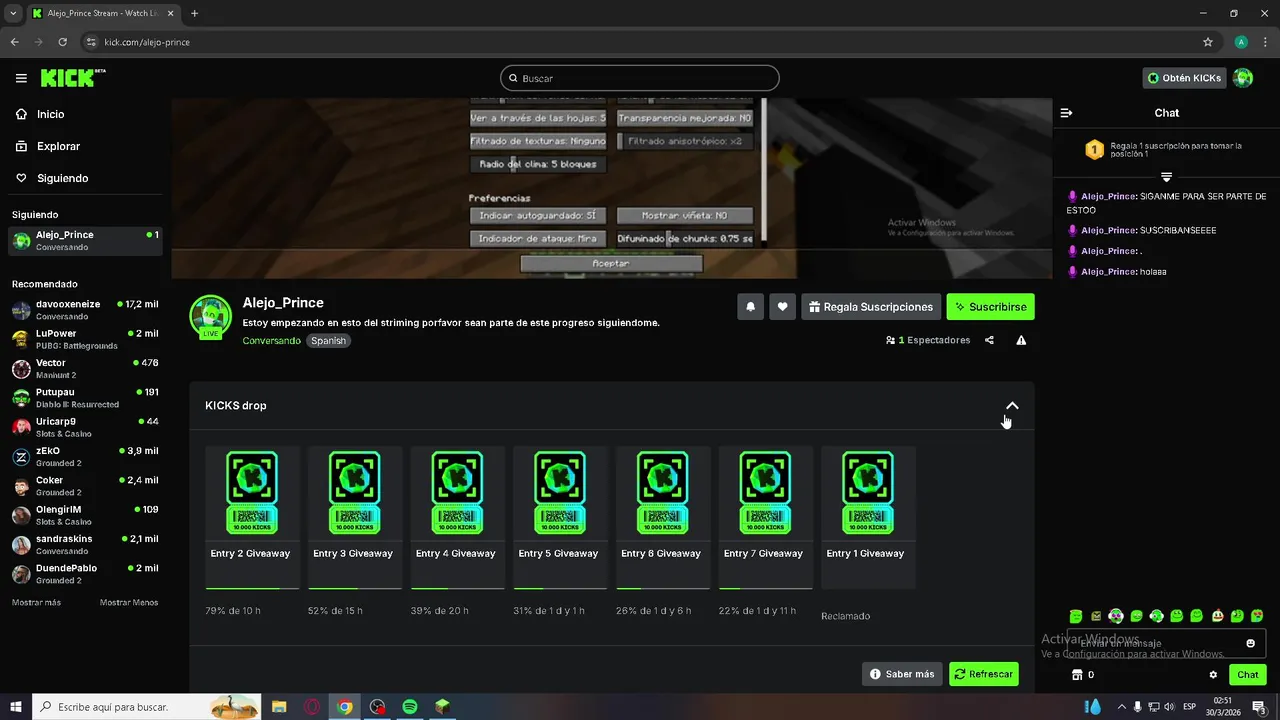Focus the Buscar search field

tap(640, 78)
